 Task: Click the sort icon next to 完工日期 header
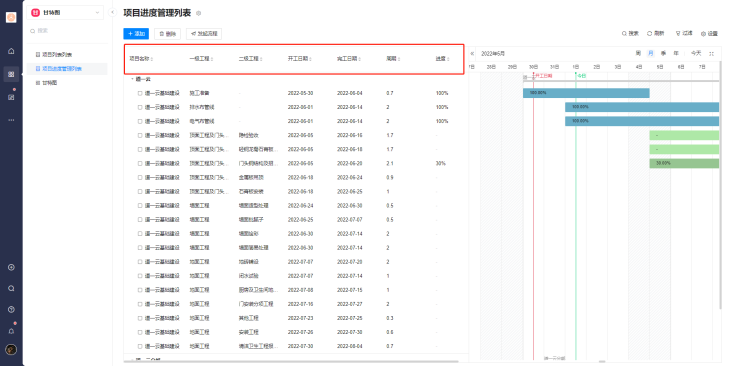tap(359, 59)
